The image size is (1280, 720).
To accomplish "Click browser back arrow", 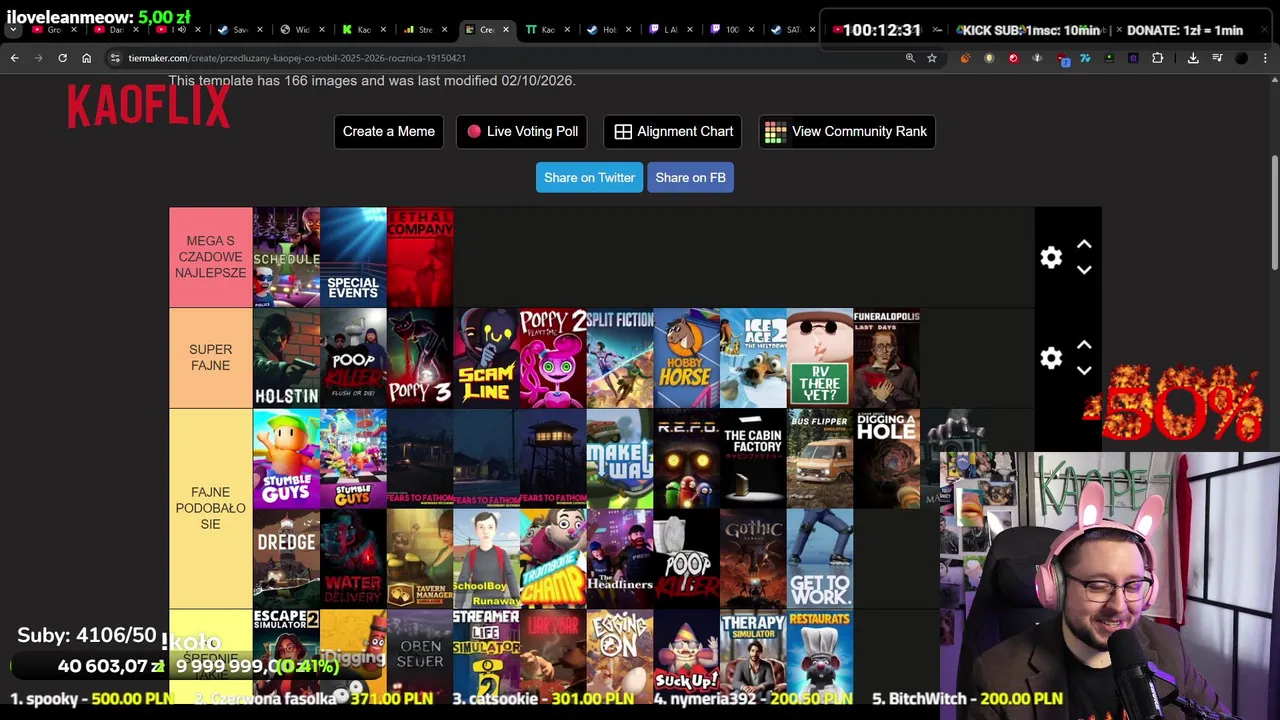I will tap(14, 58).
